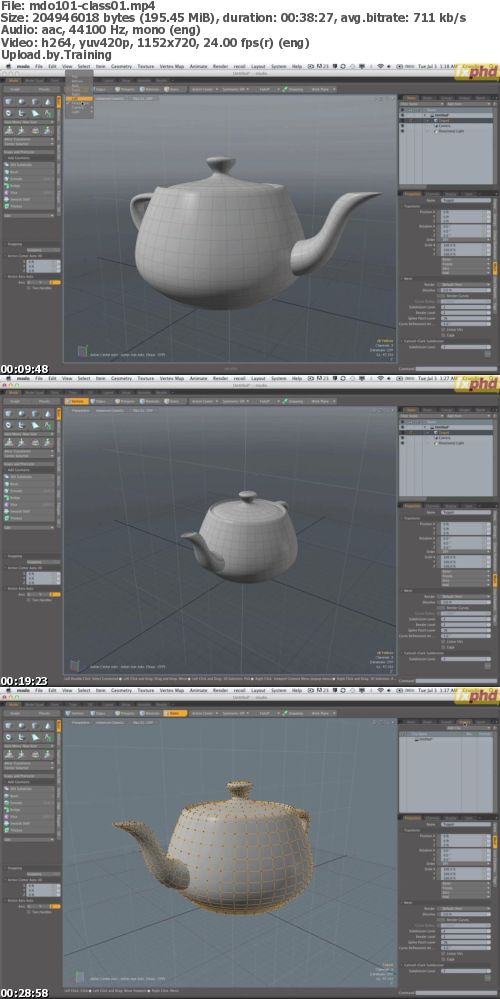Collapse the Untitled scene in 00:09:48 frame item list

click(x=425, y=115)
